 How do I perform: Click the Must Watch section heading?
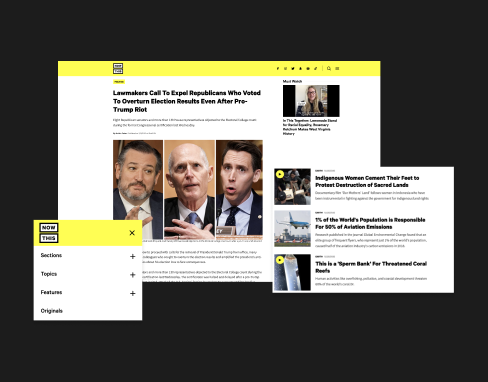(x=292, y=81)
